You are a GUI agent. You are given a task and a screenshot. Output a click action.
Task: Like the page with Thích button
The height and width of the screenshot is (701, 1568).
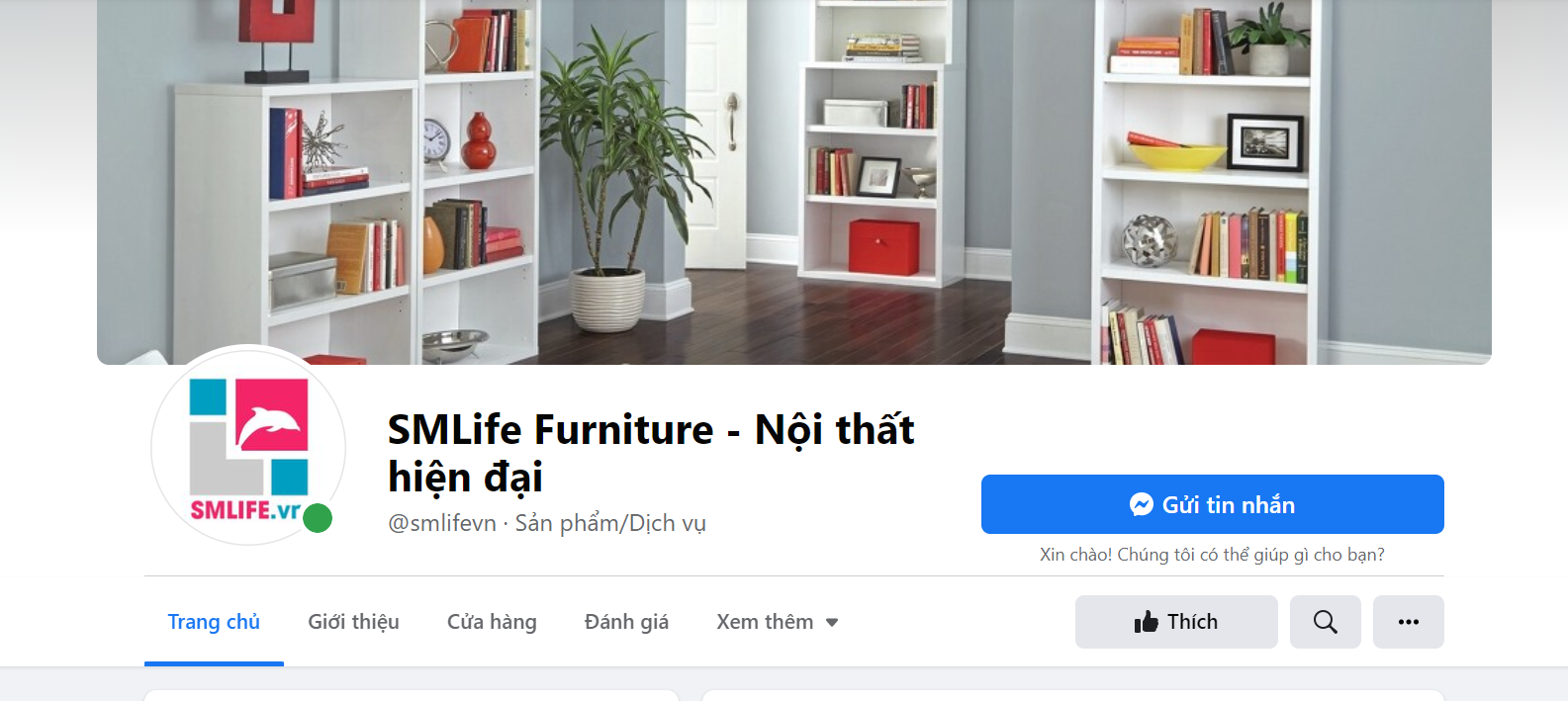(x=1176, y=622)
